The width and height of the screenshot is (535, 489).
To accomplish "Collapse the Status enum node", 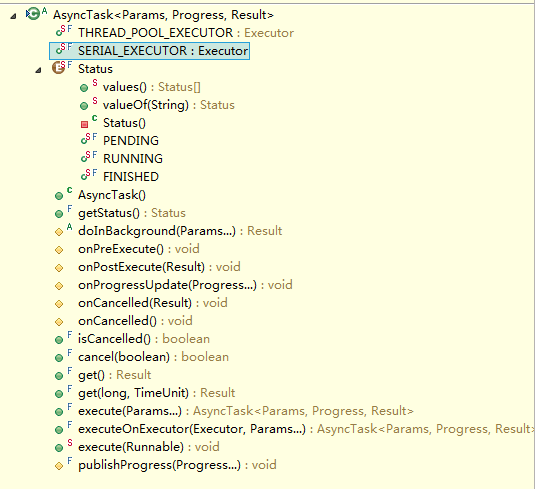I will [x=38, y=70].
